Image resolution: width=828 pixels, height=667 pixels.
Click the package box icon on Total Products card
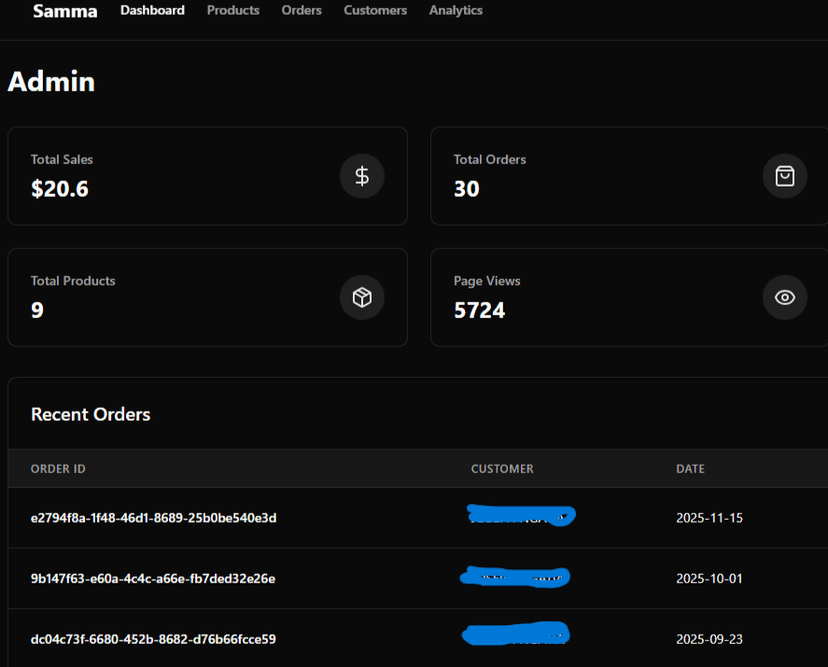[362, 297]
